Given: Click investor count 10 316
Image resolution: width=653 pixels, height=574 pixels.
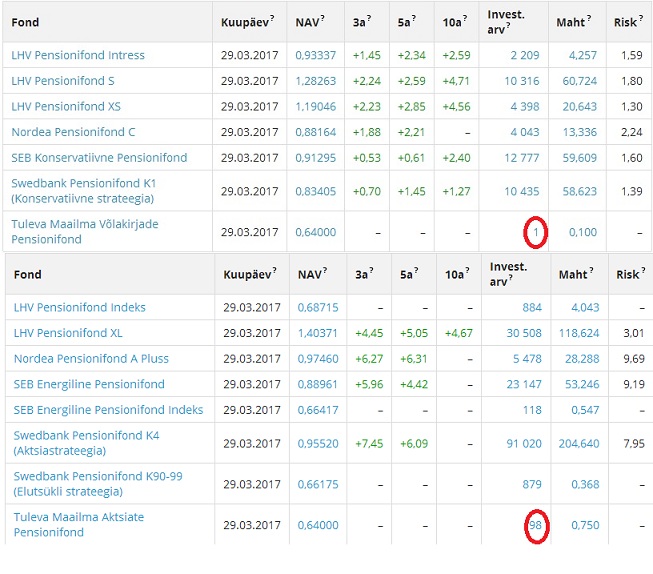Looking at the screenshot, I should click(522, 81).
